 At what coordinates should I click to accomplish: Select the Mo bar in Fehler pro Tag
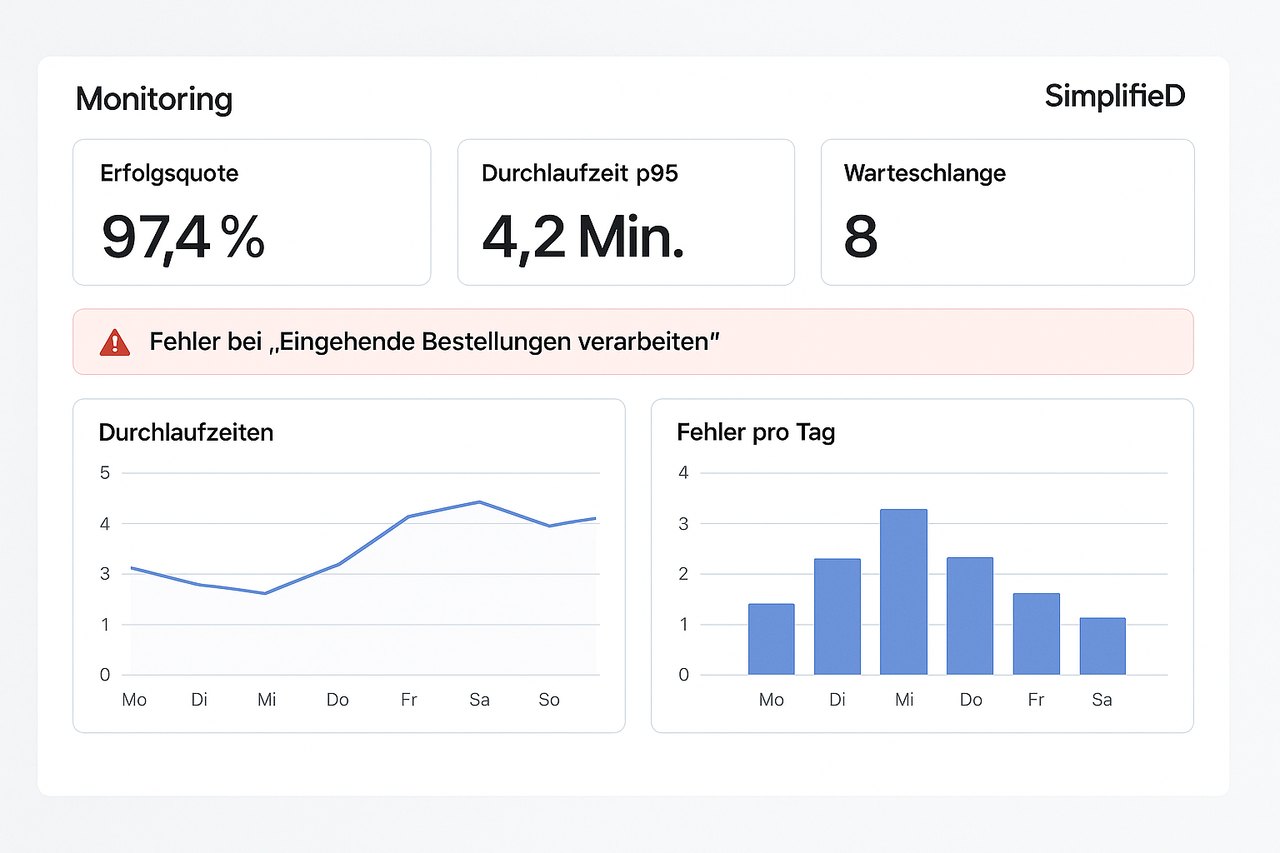point(771,639)
